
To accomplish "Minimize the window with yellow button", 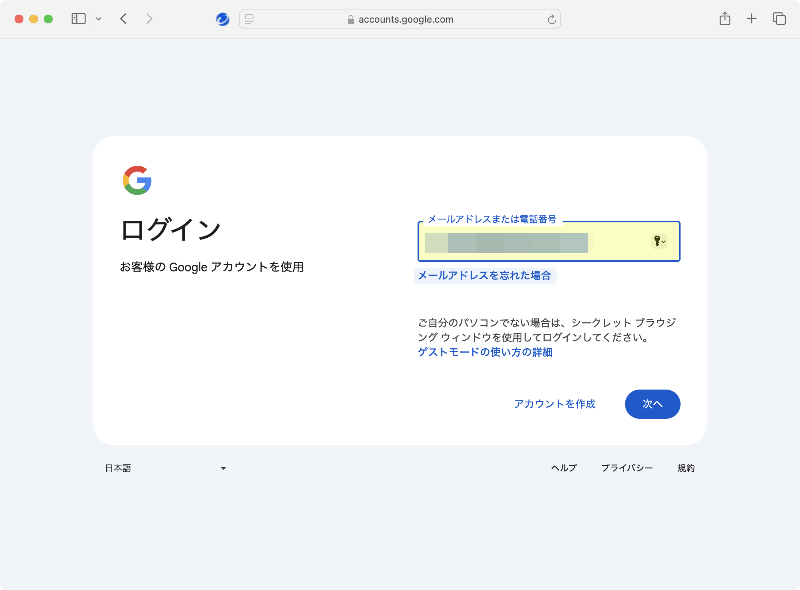I will point(34,19).
